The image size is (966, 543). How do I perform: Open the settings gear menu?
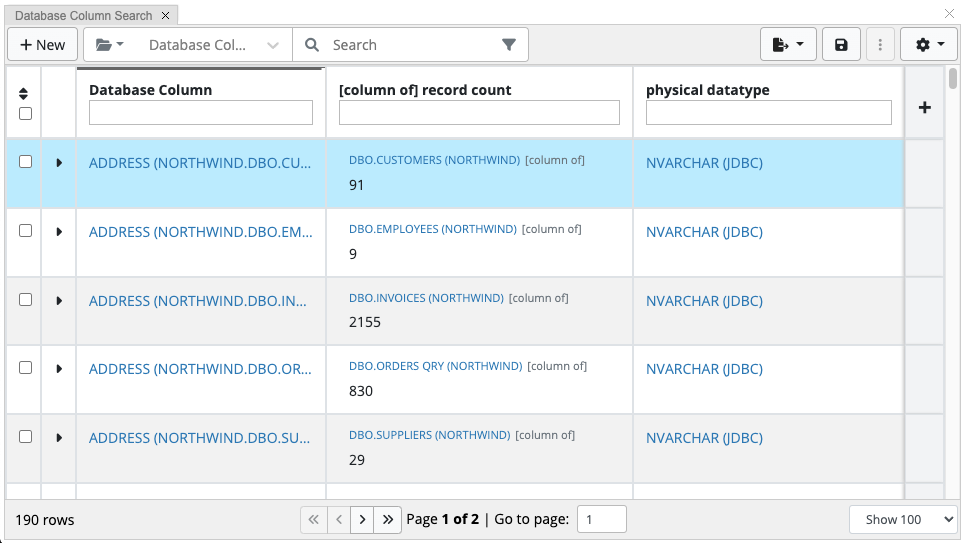click(x=929, y=45)
